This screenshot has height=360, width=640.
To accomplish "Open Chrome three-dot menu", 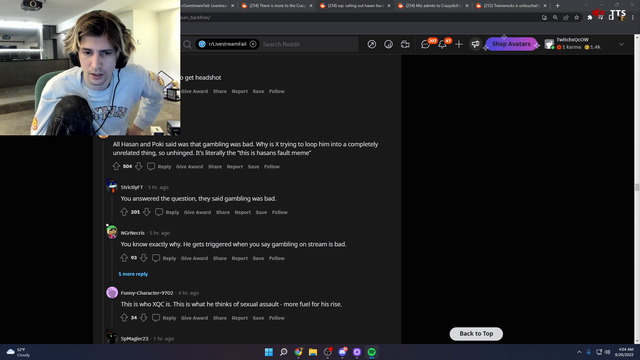I will pos(633,18).
